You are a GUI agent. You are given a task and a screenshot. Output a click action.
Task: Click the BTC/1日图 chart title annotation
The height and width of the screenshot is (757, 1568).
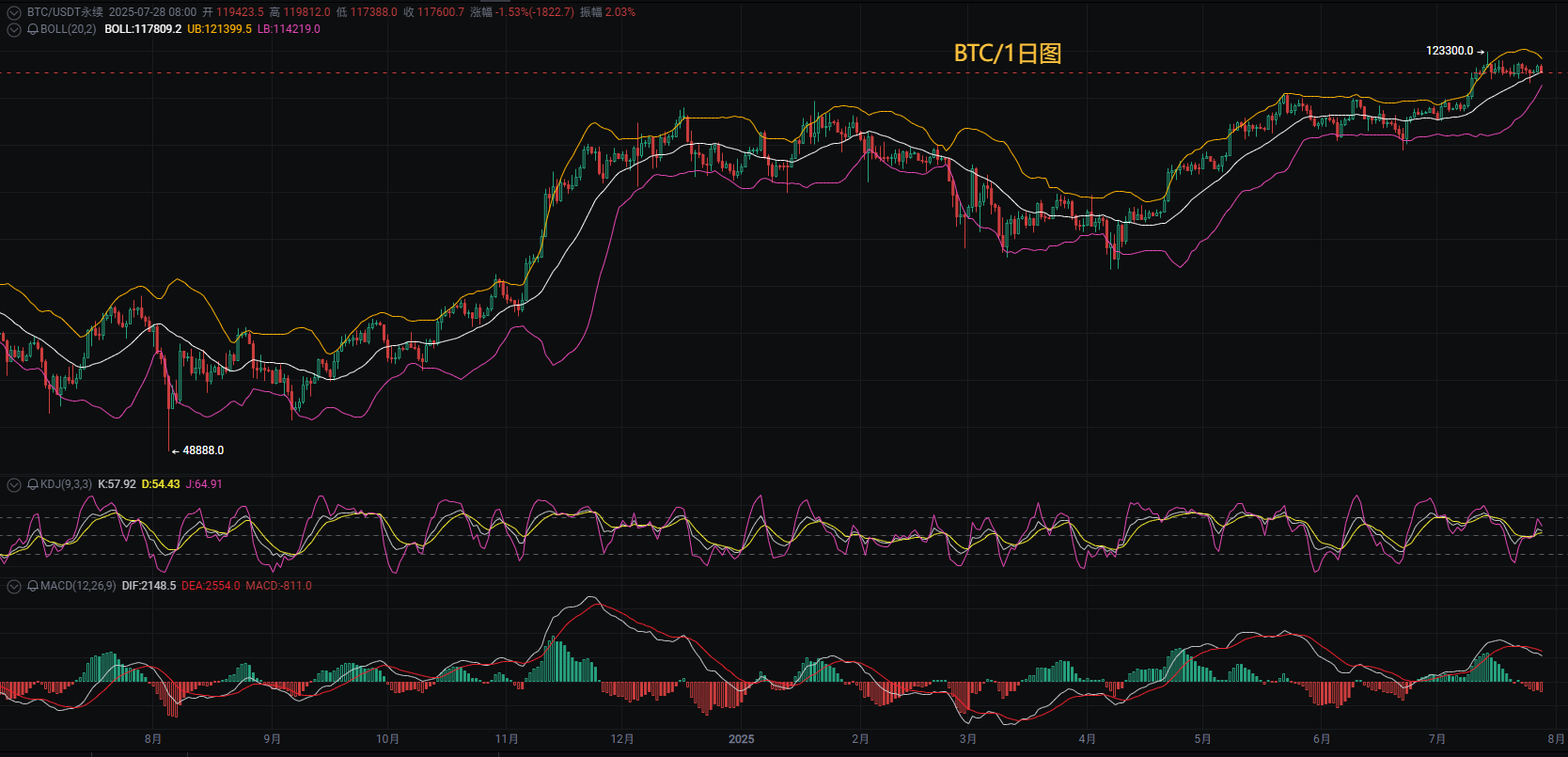(x=1008, y=54)
